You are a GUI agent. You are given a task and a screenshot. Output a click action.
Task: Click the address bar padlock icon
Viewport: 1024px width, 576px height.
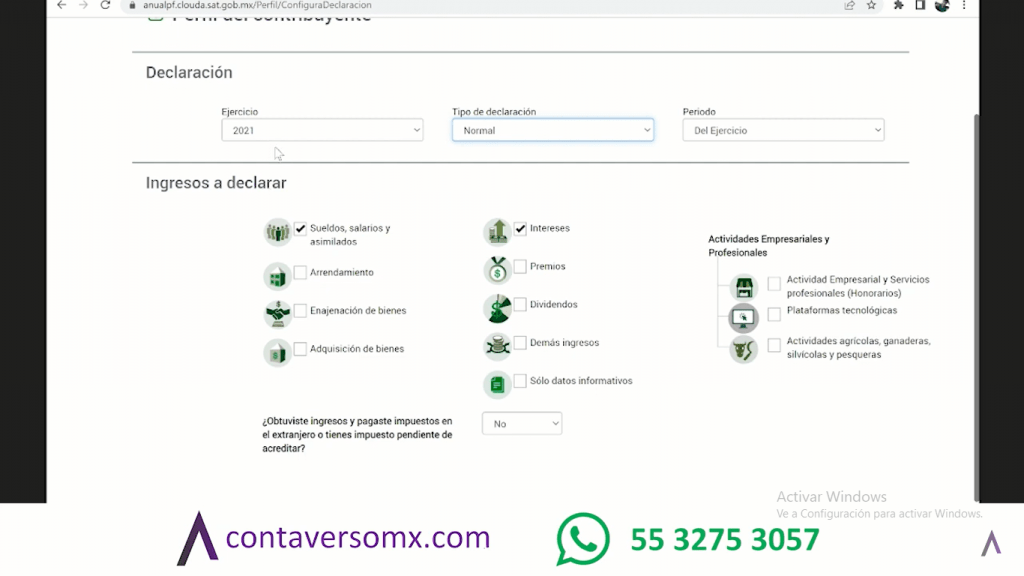(x=133, y=5)
